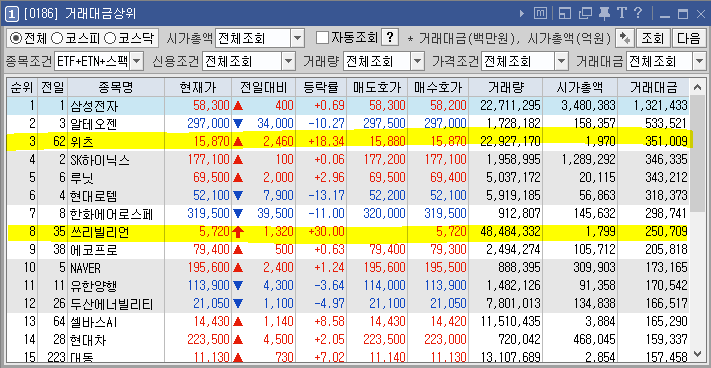Click the 매도호가 column header
The width and height of the screenshot is (711, 368).
[377, 87]
